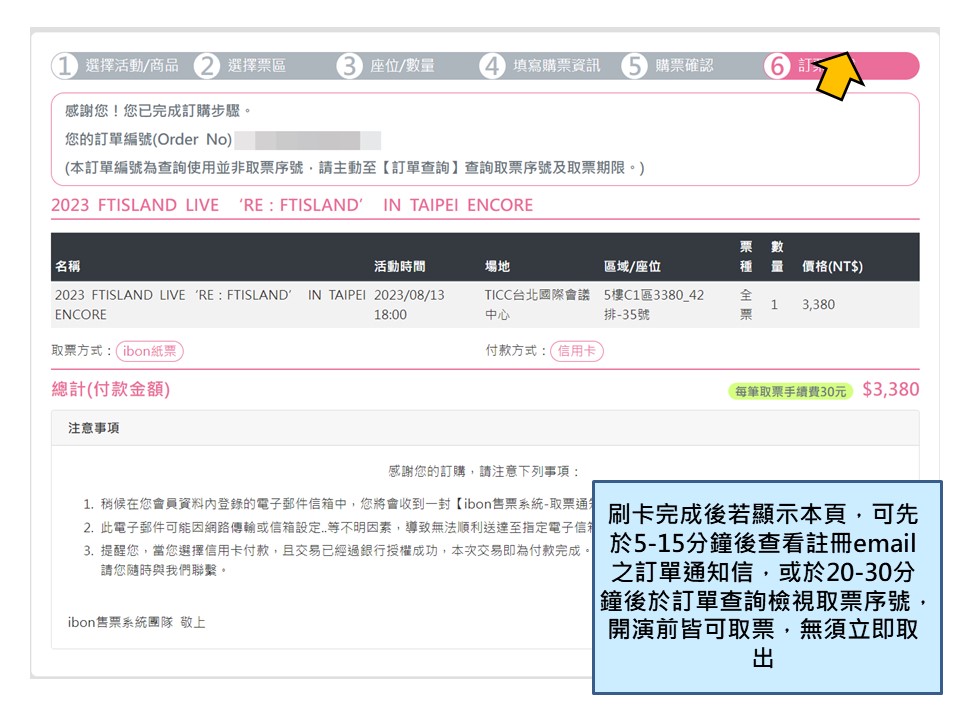Click the ibon紙票 pickup method tag

click(149, 351)
